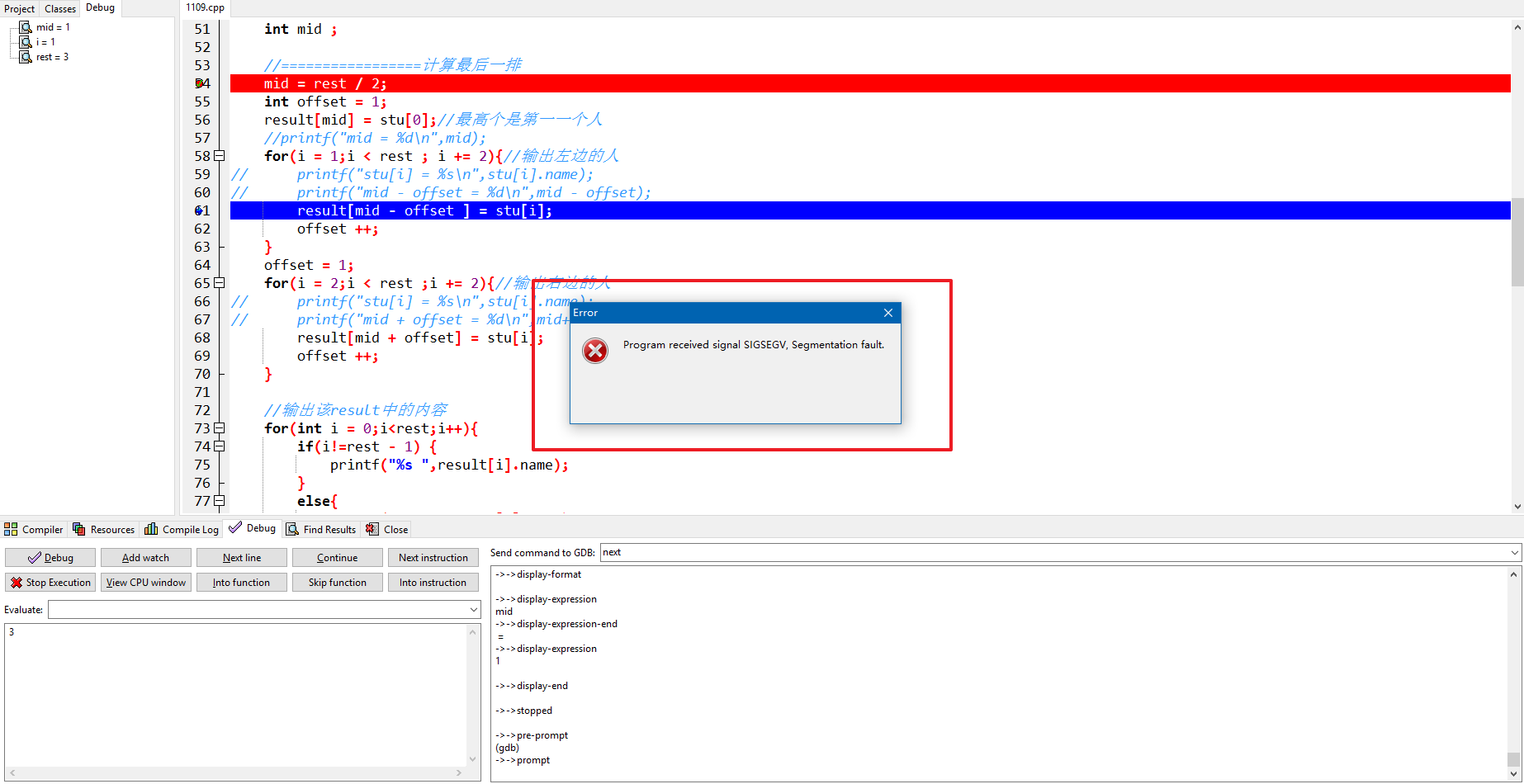This screenshot has height=784, width=1524.
Task: Open the Evaluate dropdown arrow
Action: point(474,610)
